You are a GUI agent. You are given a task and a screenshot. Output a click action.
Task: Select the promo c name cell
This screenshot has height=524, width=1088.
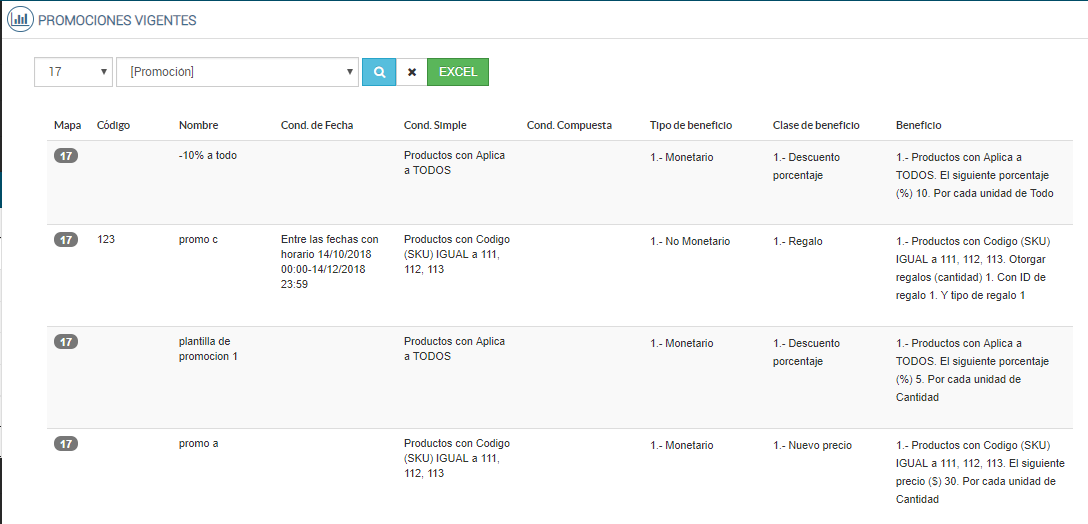198,241
